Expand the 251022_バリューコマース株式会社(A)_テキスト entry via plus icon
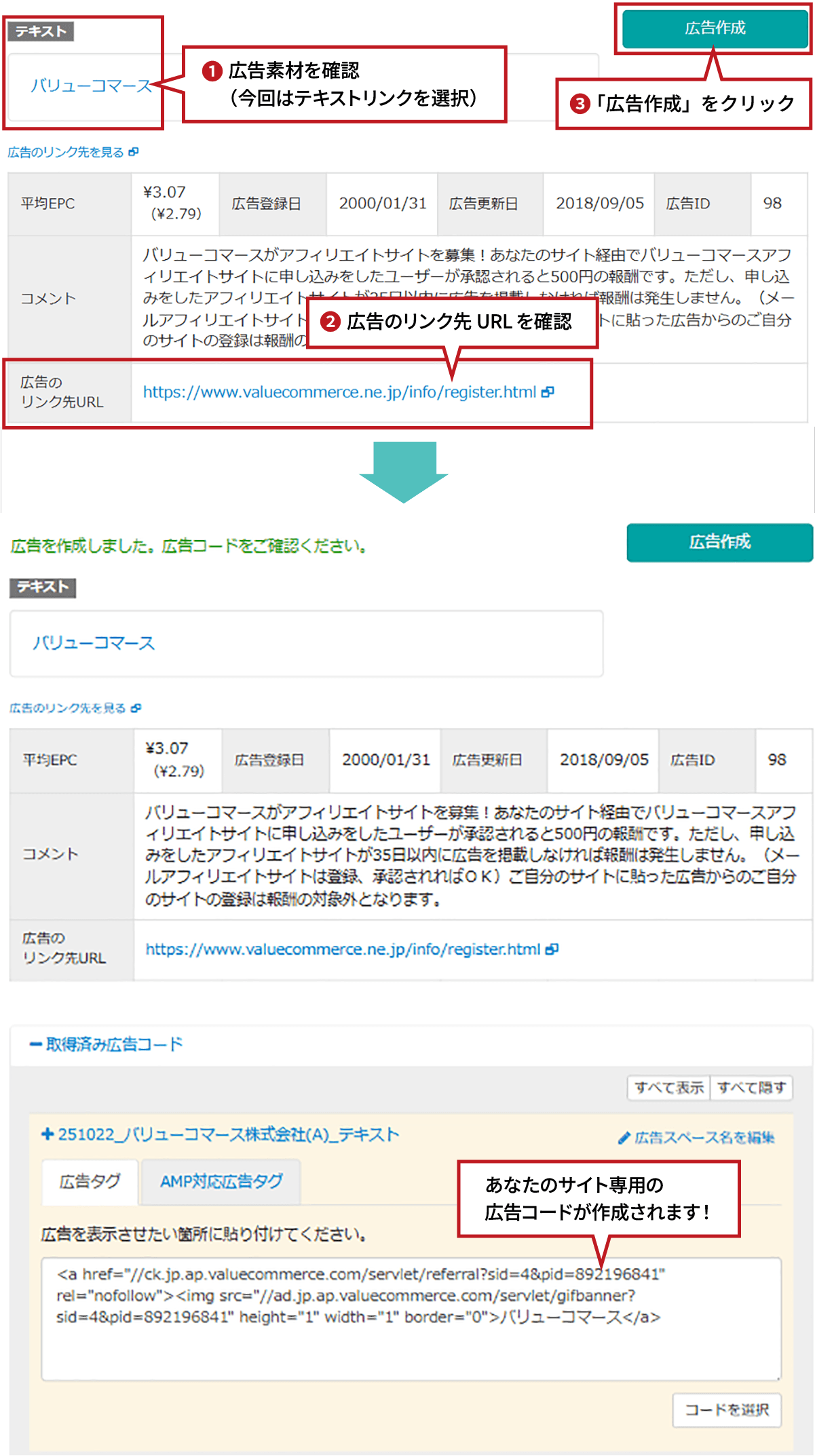This screenshot has height=1456, width=815. [48, 1134]
